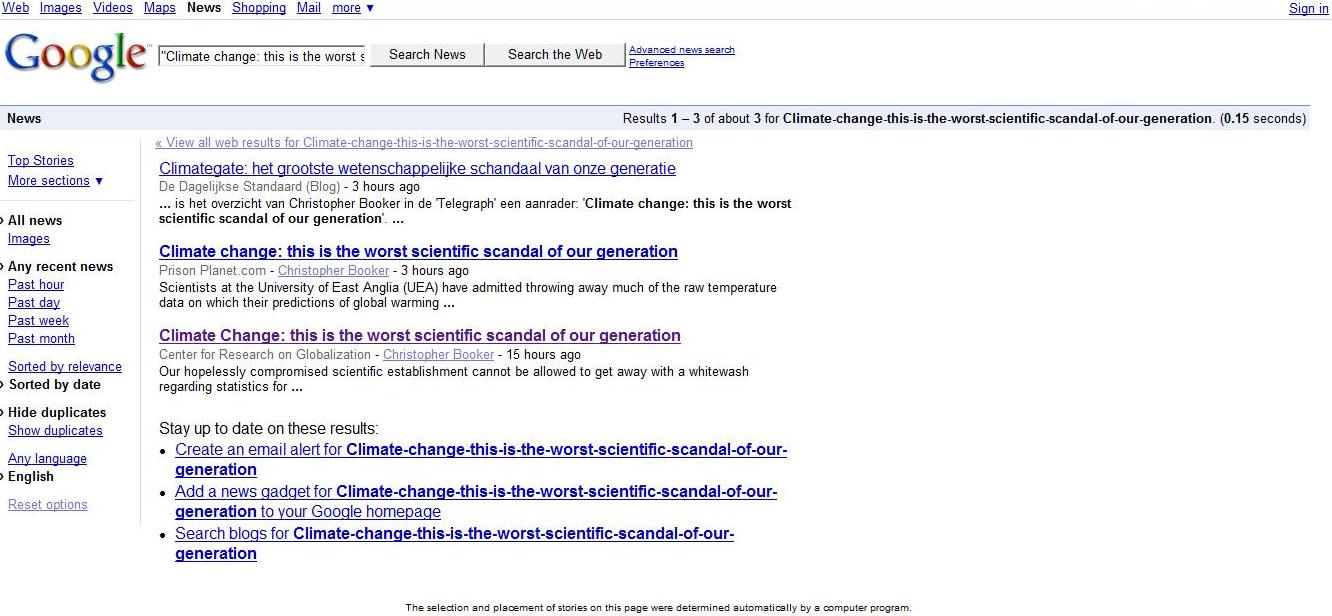The width and height of the screenshot is (1332, 616).
Task: Open the Mail link in top navigation
Action: (309, 8)
